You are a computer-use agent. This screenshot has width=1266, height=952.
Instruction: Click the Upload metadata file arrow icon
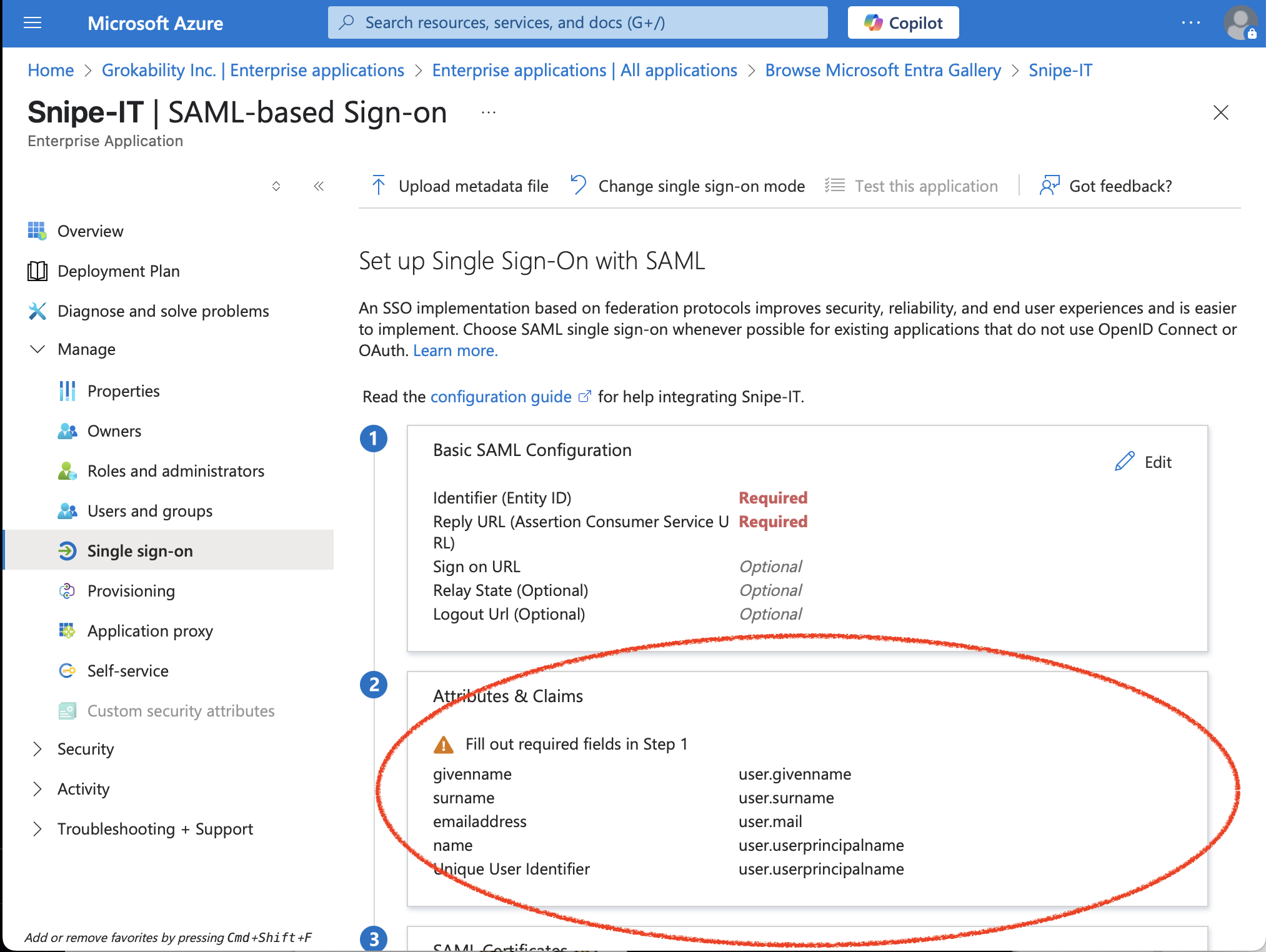pos(379,186)
